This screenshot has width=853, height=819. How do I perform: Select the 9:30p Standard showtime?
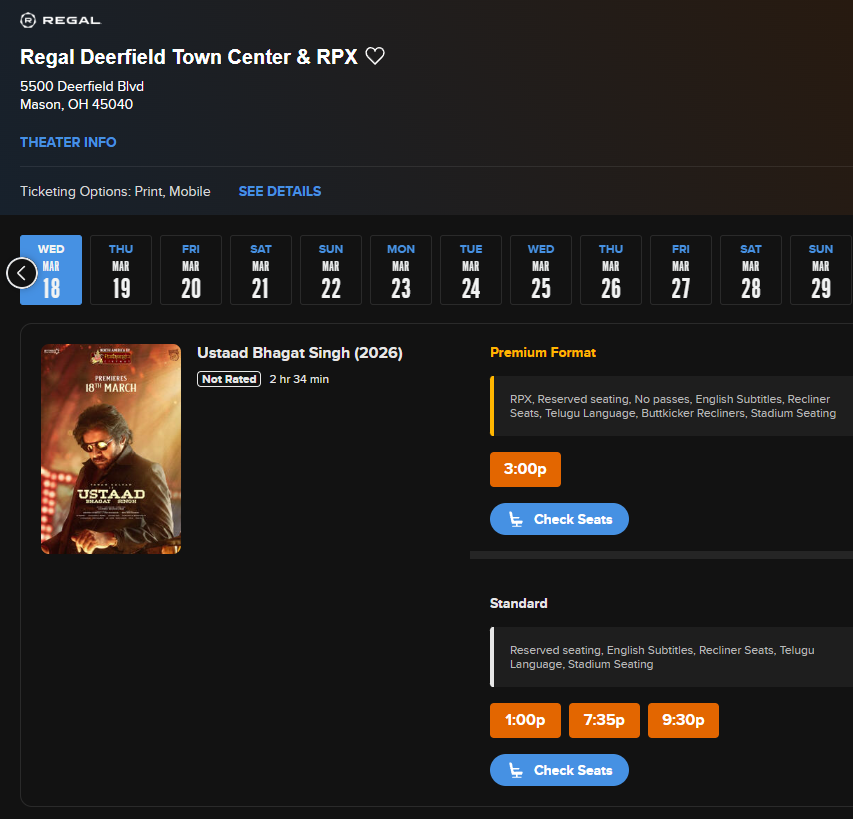pos(683,720)
